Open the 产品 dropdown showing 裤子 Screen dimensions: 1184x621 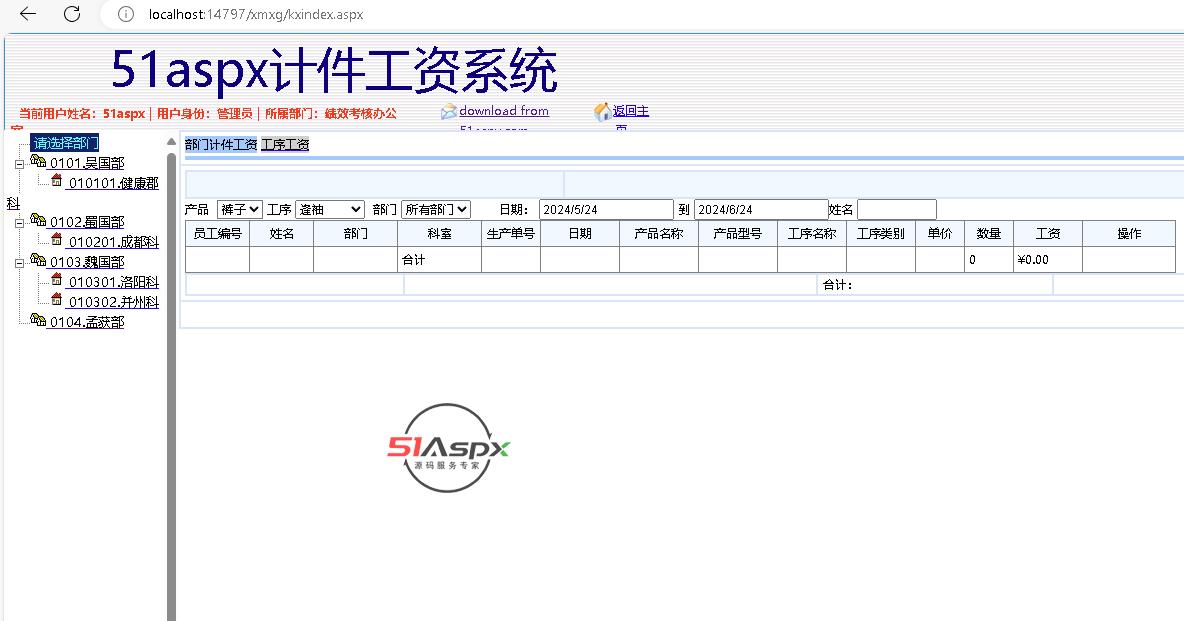[239, 209]
